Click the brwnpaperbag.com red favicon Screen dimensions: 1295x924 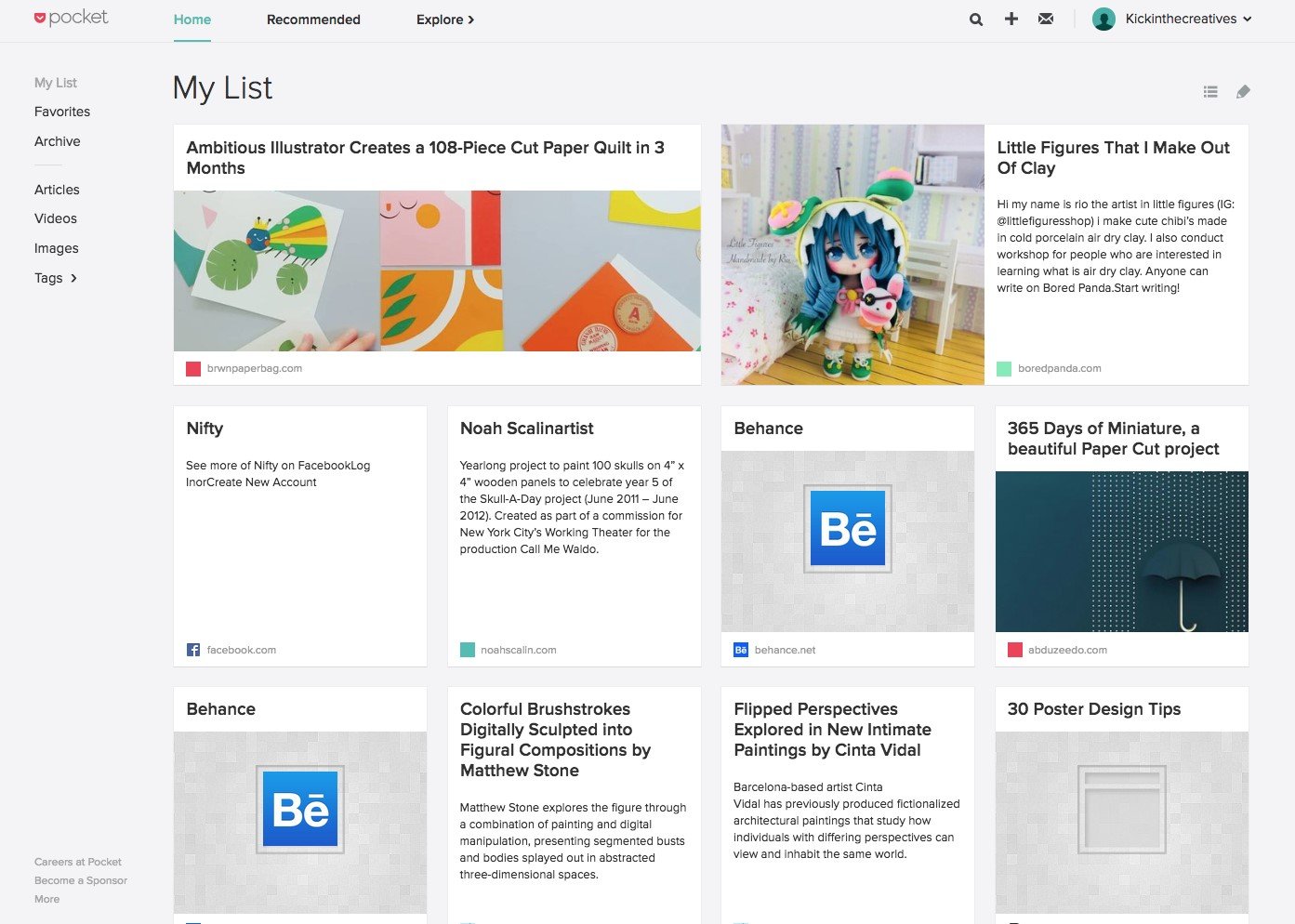tap(193, 369)
